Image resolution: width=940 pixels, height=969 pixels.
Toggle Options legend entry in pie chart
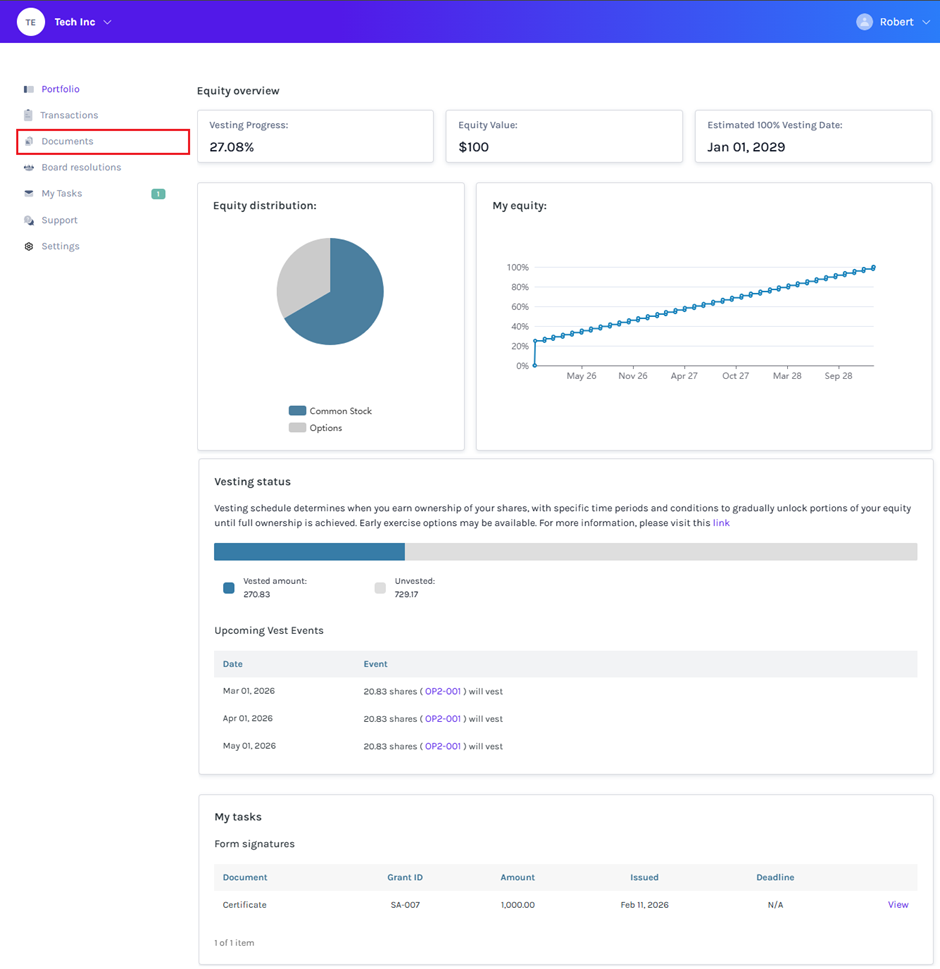[x=316, y=428]
